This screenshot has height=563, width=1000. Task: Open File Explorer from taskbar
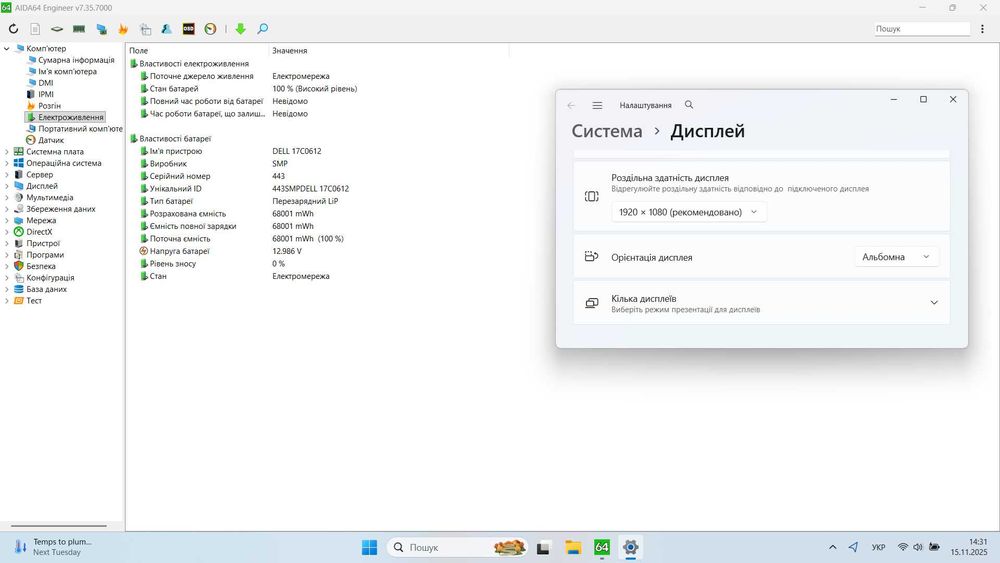click(573, 547)
